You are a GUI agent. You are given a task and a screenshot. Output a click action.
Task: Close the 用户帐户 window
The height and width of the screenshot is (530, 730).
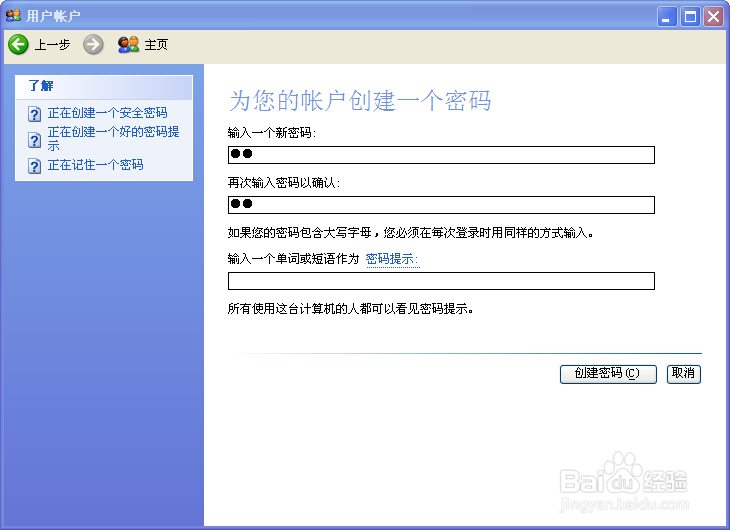(x=713, y=17)
